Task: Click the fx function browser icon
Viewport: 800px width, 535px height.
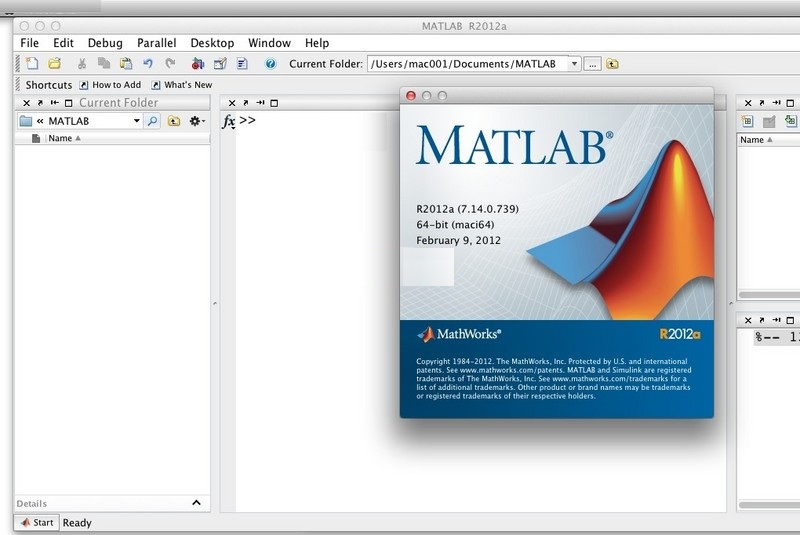Action: pos(228,121)
